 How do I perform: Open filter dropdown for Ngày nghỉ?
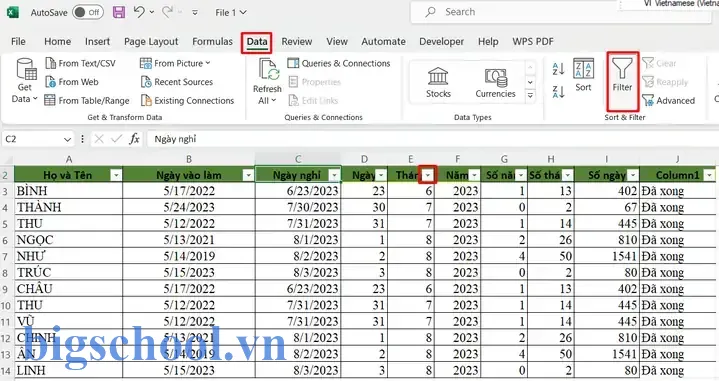tap(335, 175)
